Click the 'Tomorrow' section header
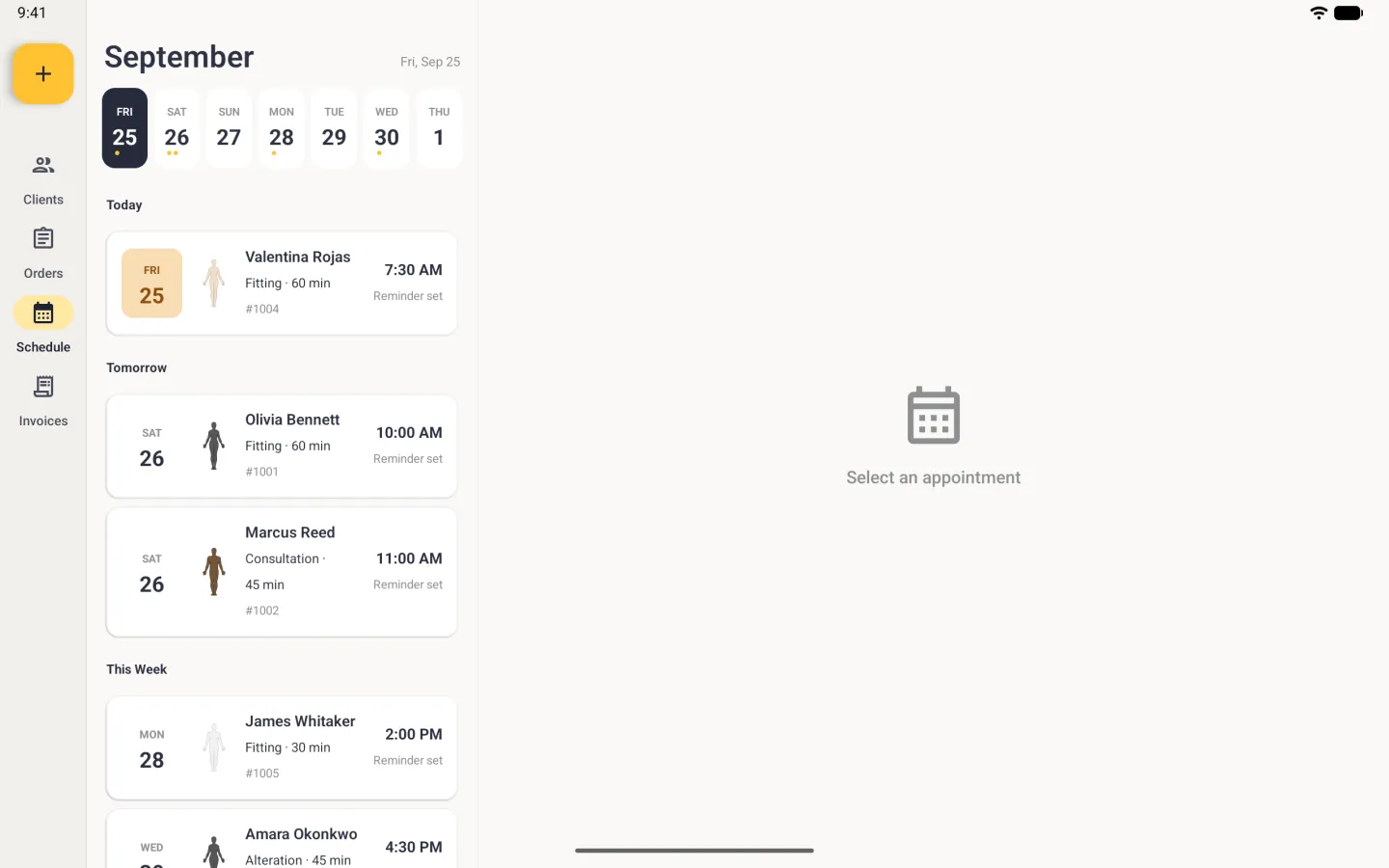 (x=137, y=367)
